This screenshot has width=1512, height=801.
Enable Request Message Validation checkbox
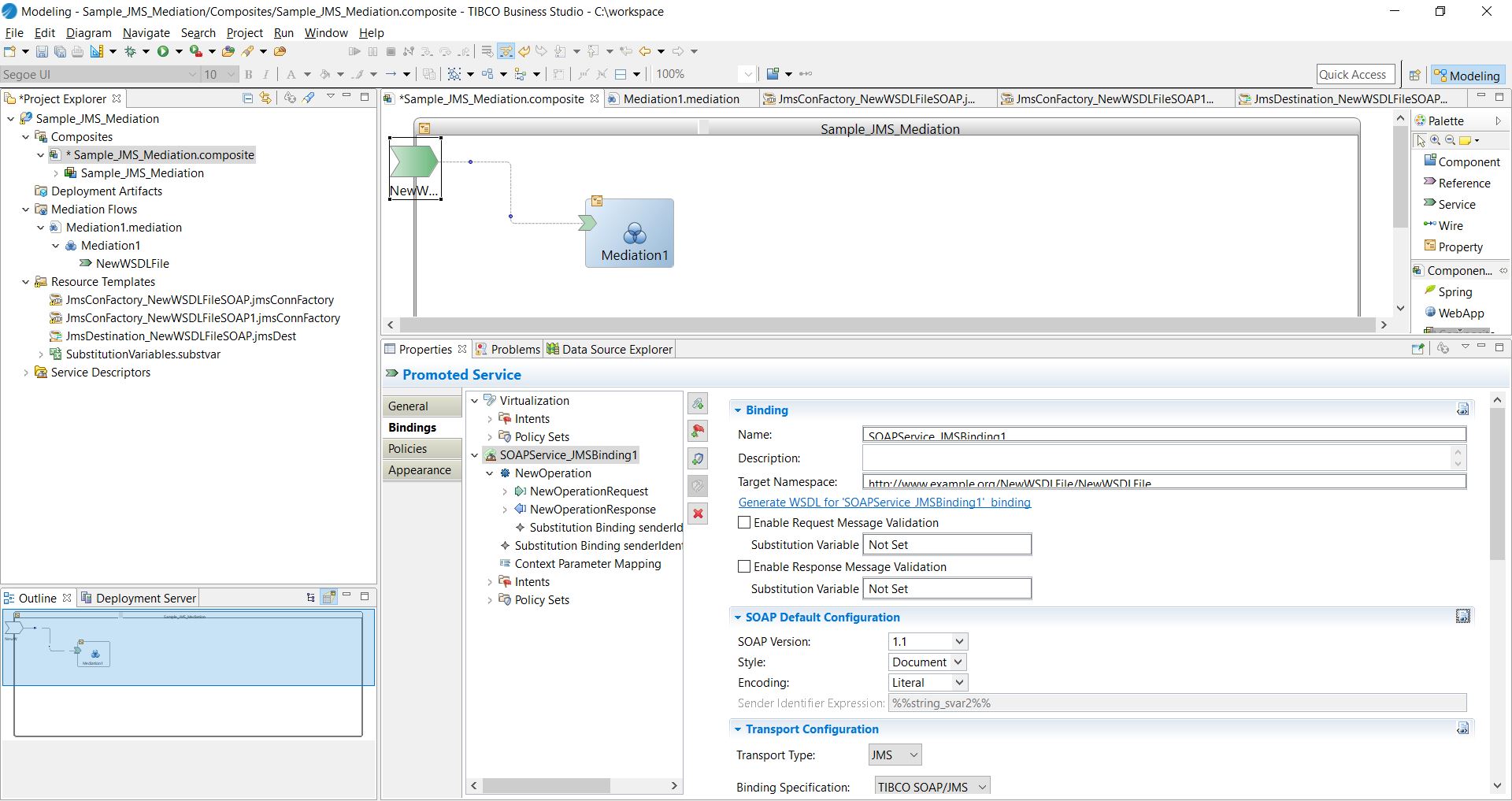pos(744,522)
